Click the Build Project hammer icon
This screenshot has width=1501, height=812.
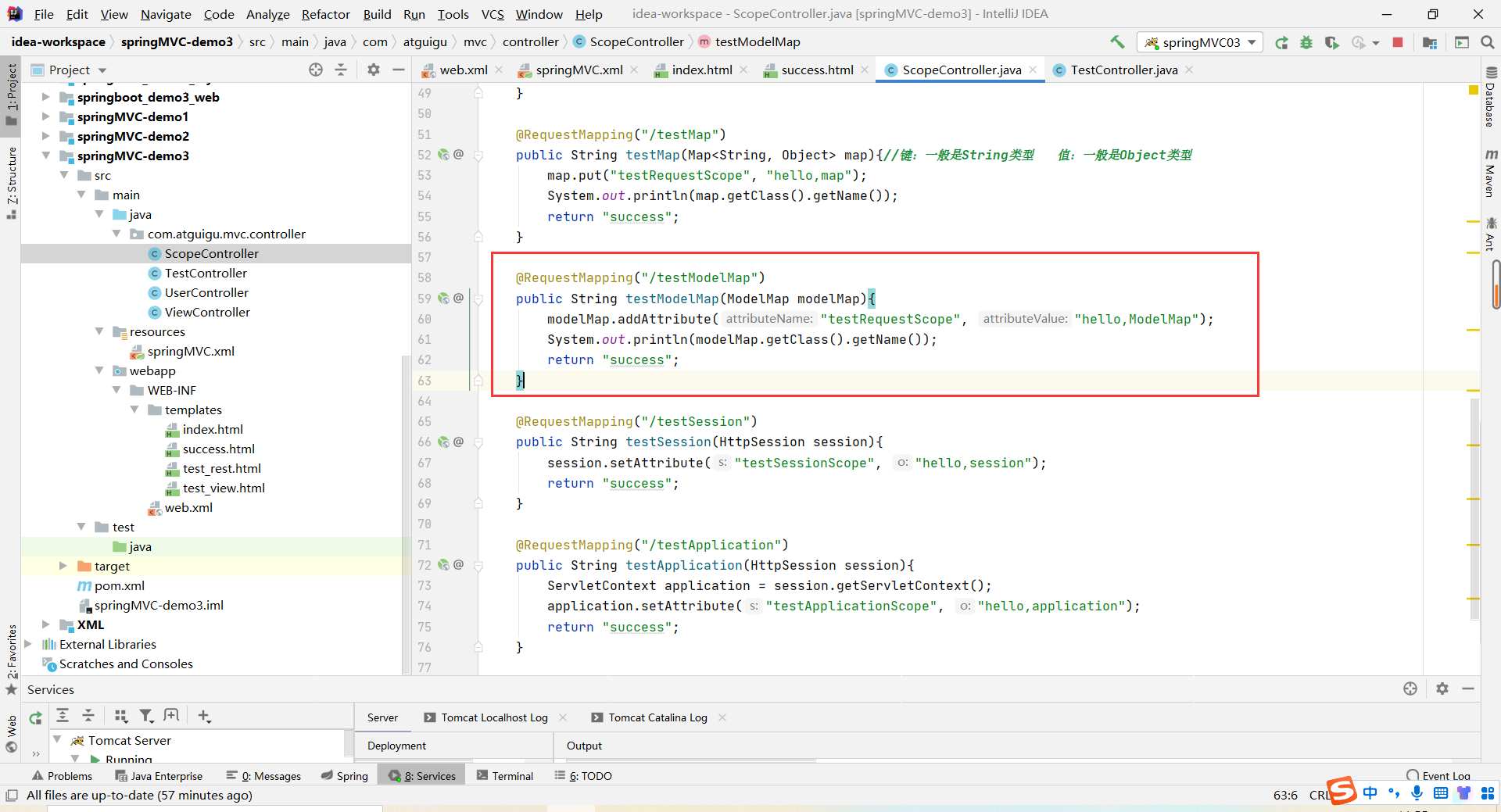tap(1117, 42)
